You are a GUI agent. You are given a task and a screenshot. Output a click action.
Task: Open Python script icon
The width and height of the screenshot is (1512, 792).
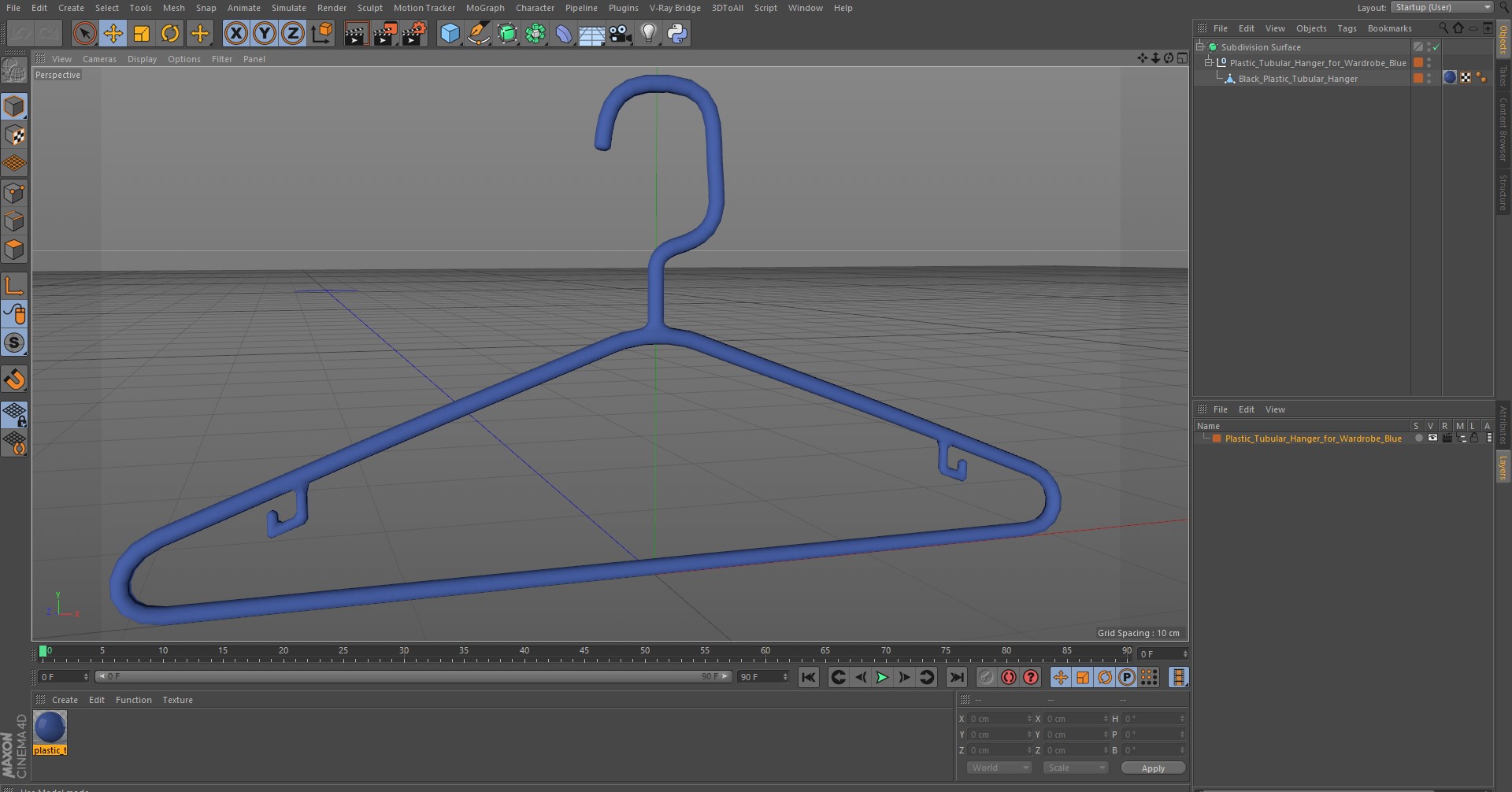[677, 33]
